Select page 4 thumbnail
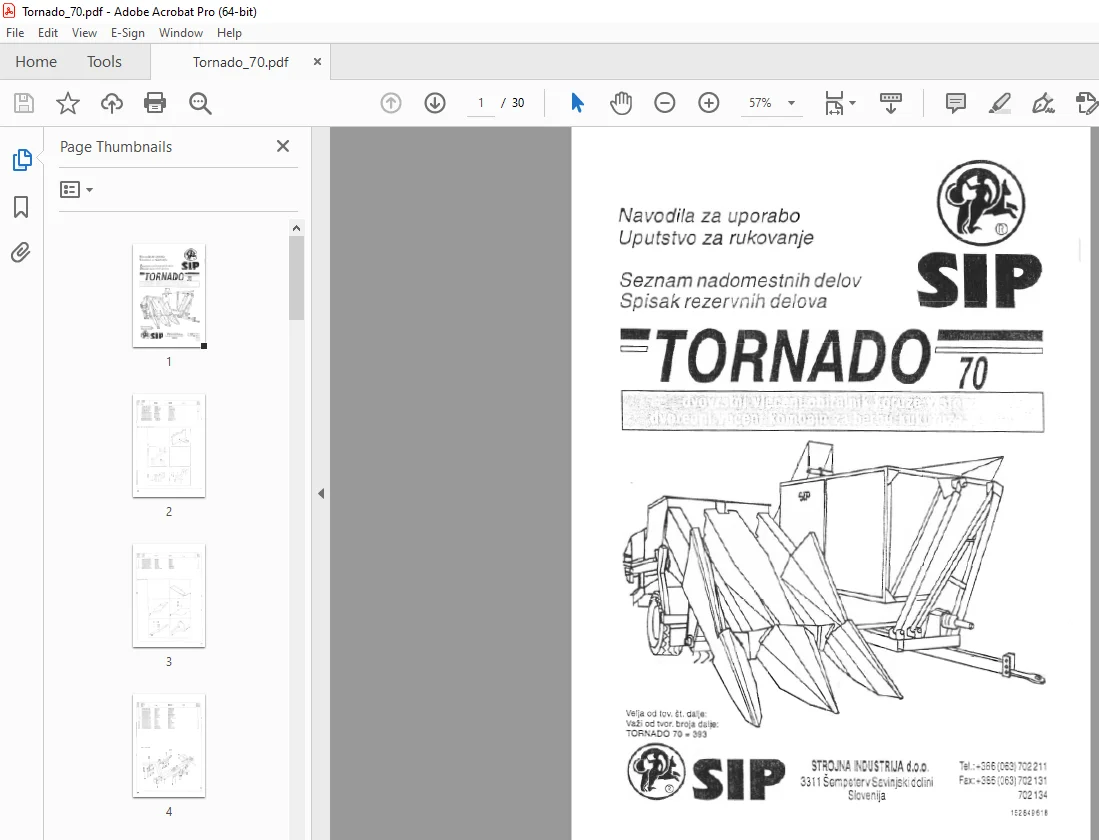The image size is (1099, 840). pyautogui.click(x=169, y=746)
